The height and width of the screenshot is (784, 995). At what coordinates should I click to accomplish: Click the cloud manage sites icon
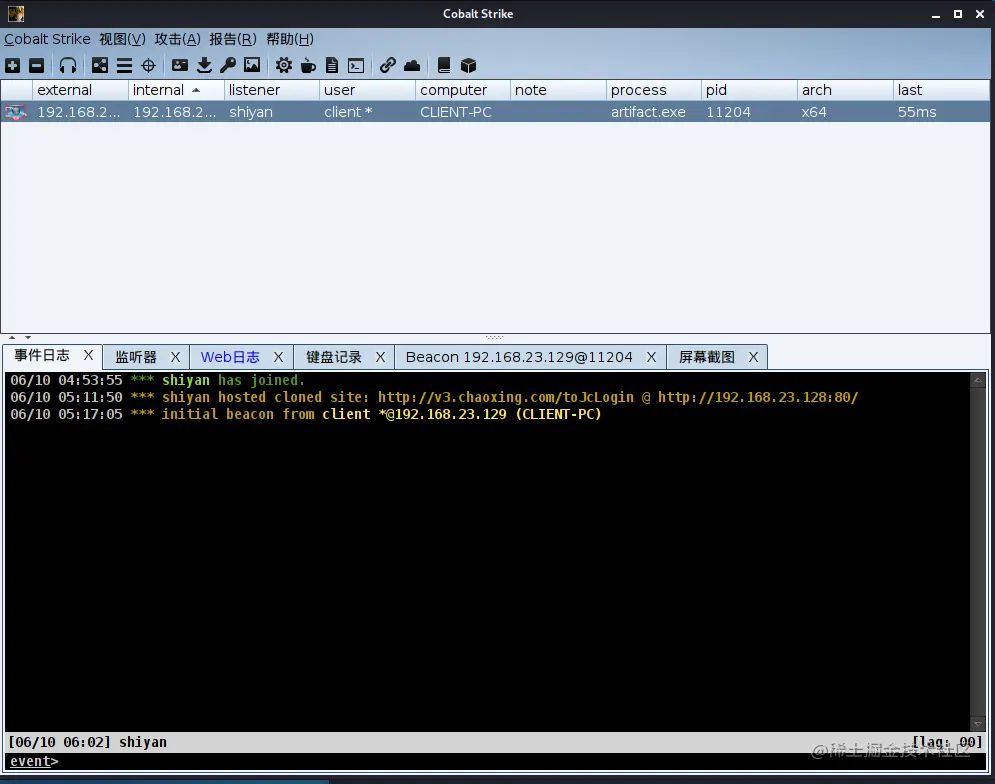click(x=412, y=65)
